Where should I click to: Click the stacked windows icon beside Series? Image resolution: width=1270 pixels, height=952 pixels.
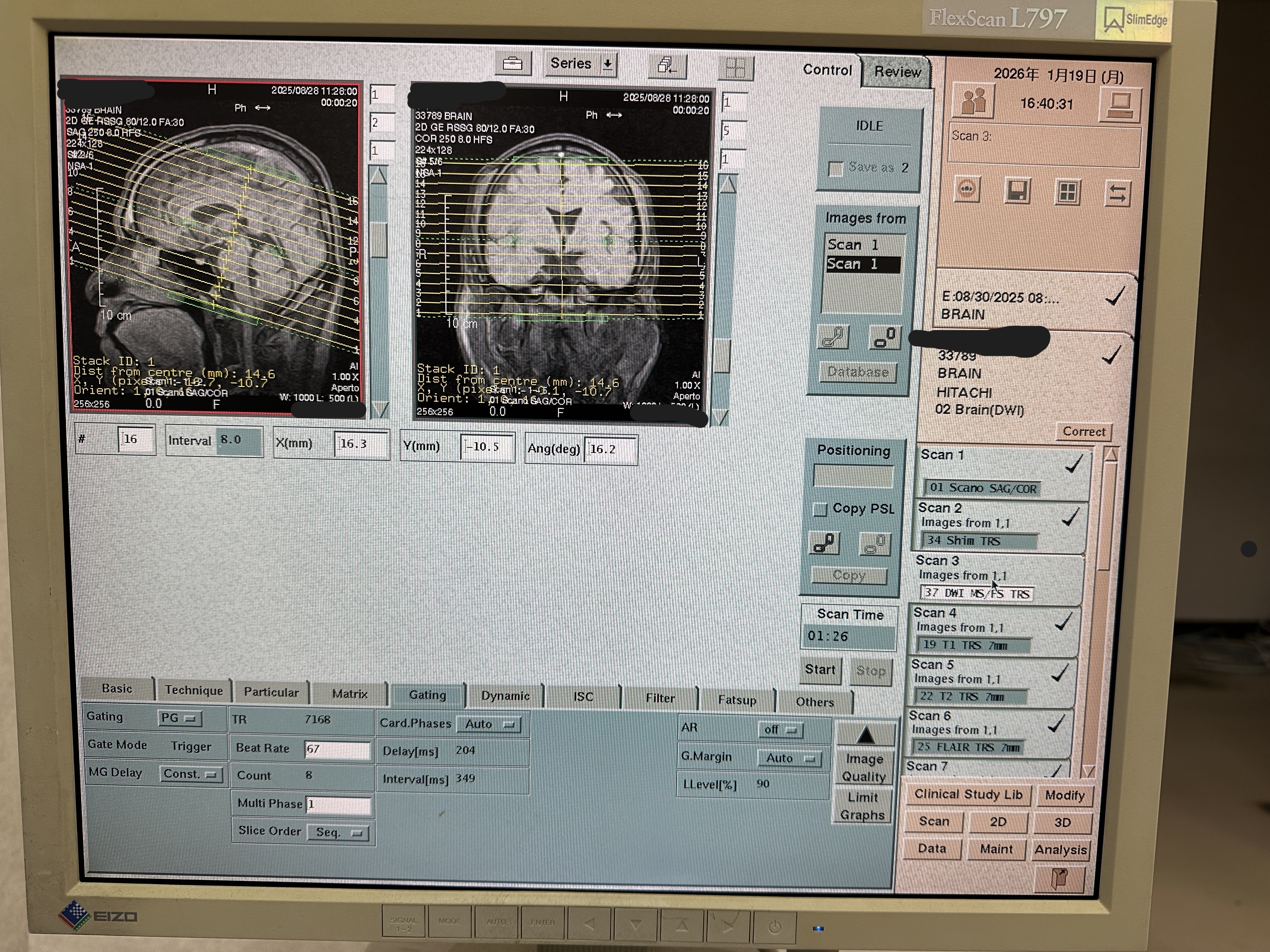666,65
